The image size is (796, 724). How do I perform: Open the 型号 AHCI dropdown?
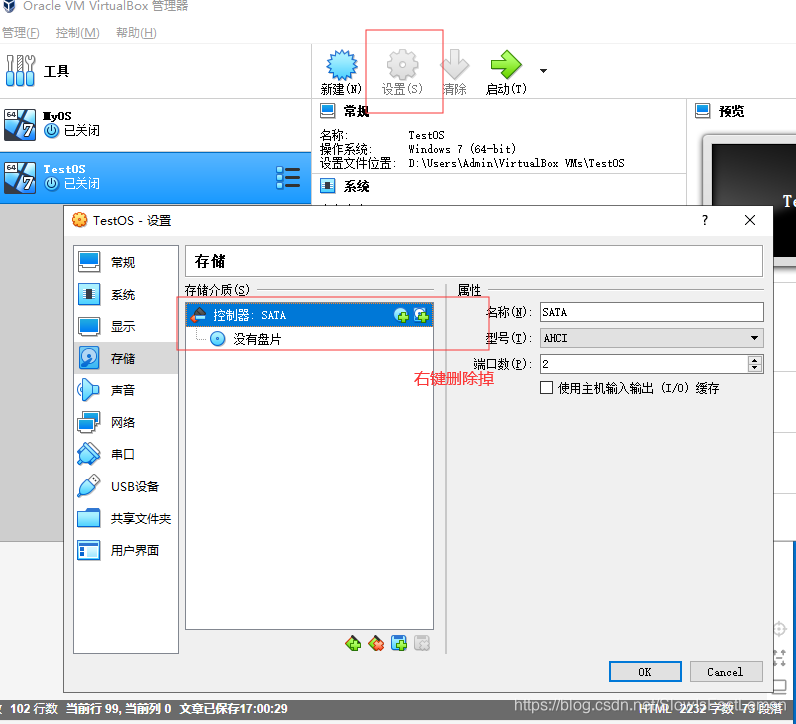click(x=651, y=338)
